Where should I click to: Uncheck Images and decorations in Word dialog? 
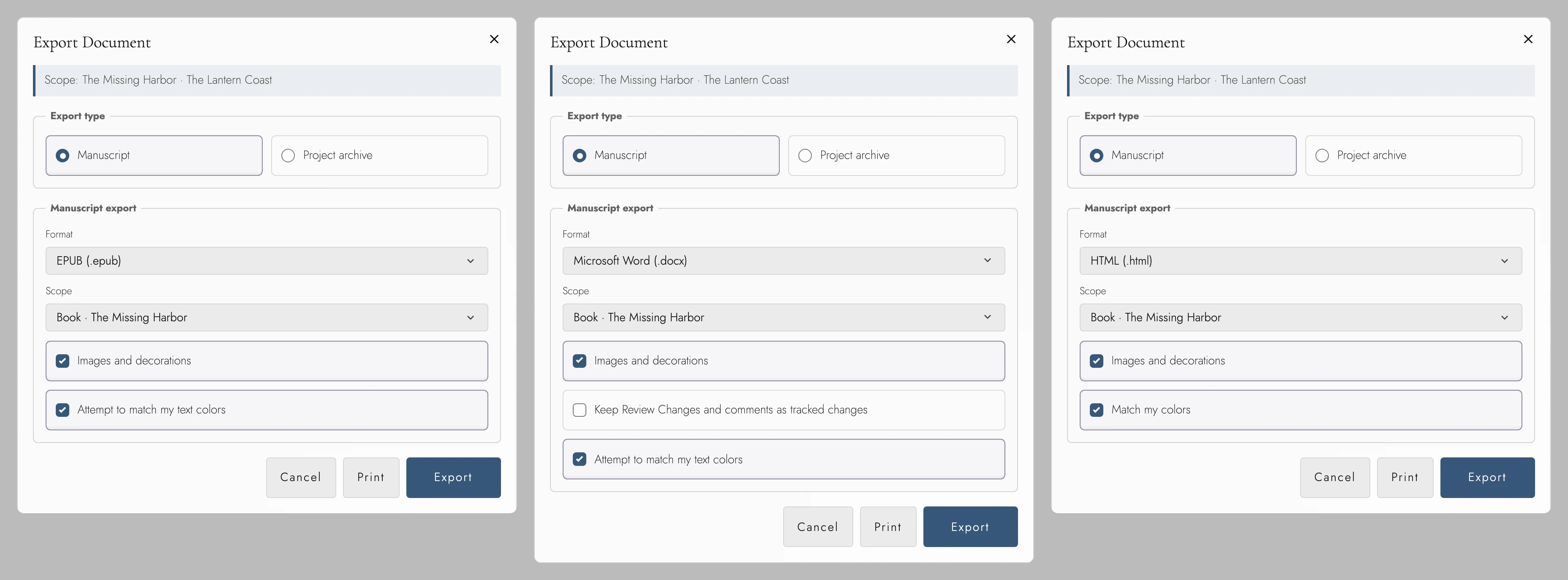coord(580,361)
